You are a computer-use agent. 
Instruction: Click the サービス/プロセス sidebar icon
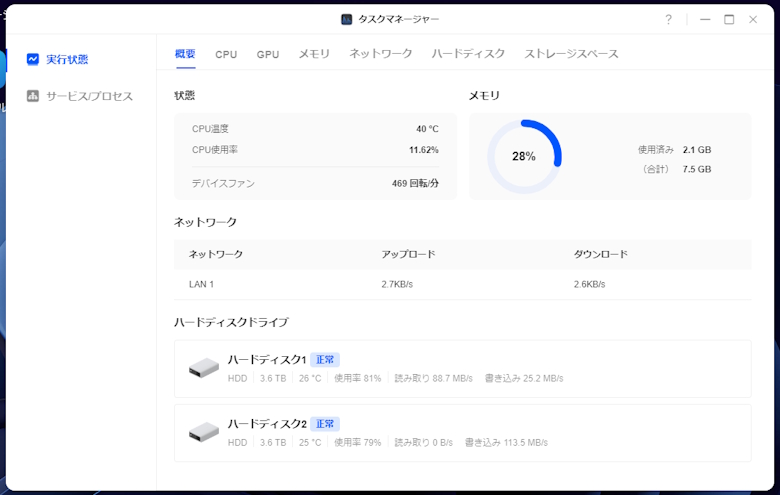(x=33, y=97)
